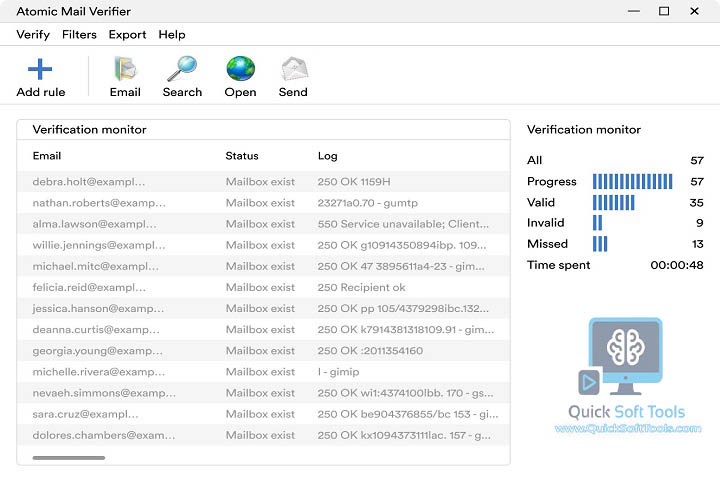Select the sara.cruz@exampl... row
The image size is (720, 480).
[264, 414]
